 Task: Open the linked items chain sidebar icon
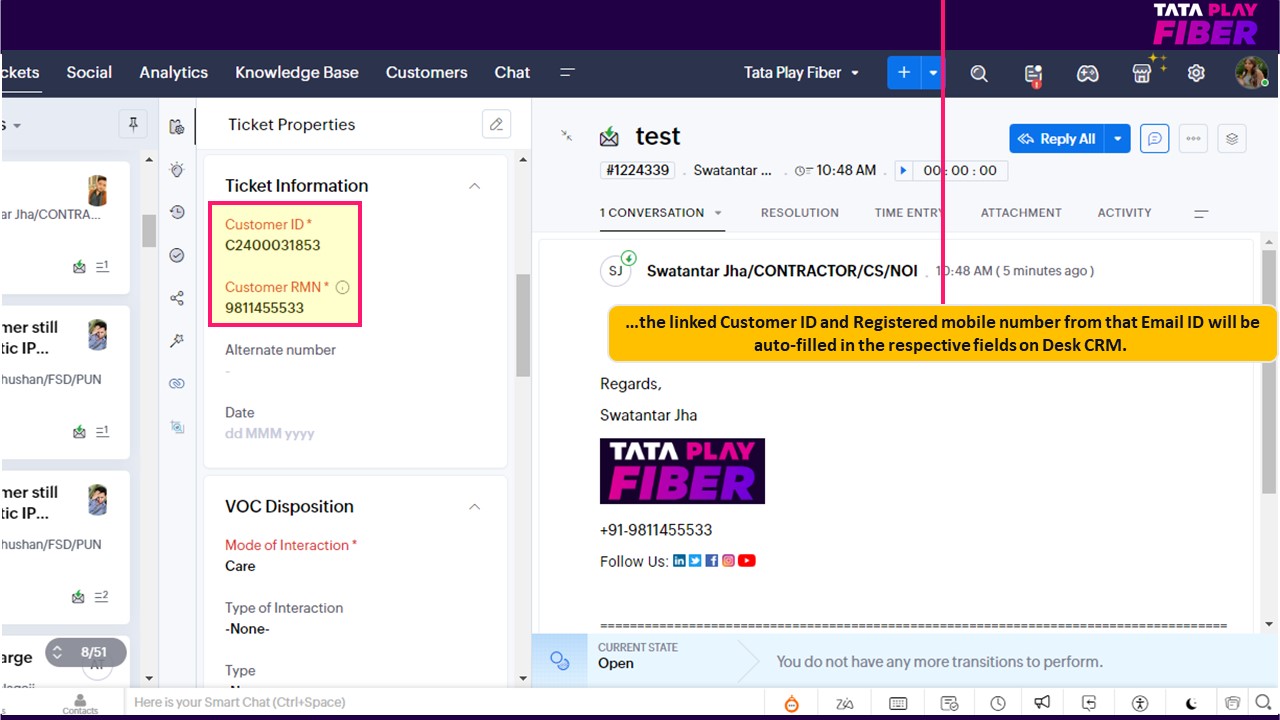[177, 384]
